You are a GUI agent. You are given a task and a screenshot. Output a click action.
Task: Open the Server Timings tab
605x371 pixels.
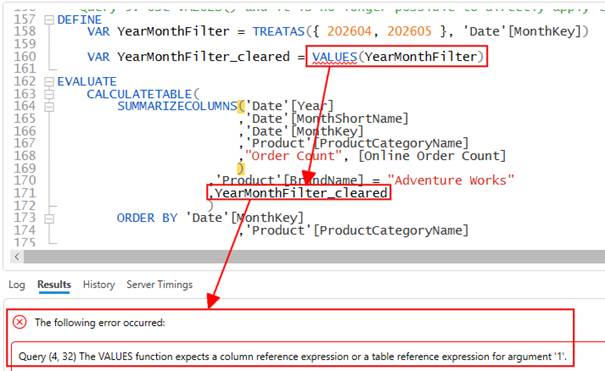pos(159,285)
